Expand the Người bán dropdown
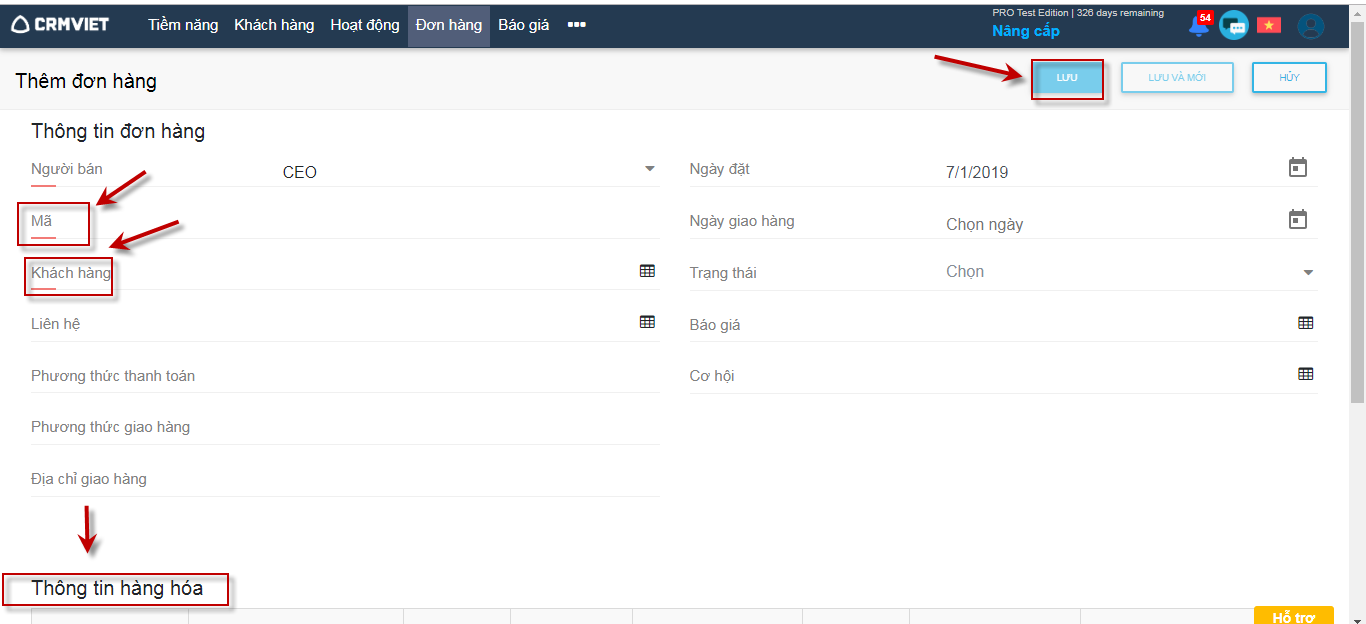Image resolution: width=1366 pixels, height=624 pixels. coord(649,169)
